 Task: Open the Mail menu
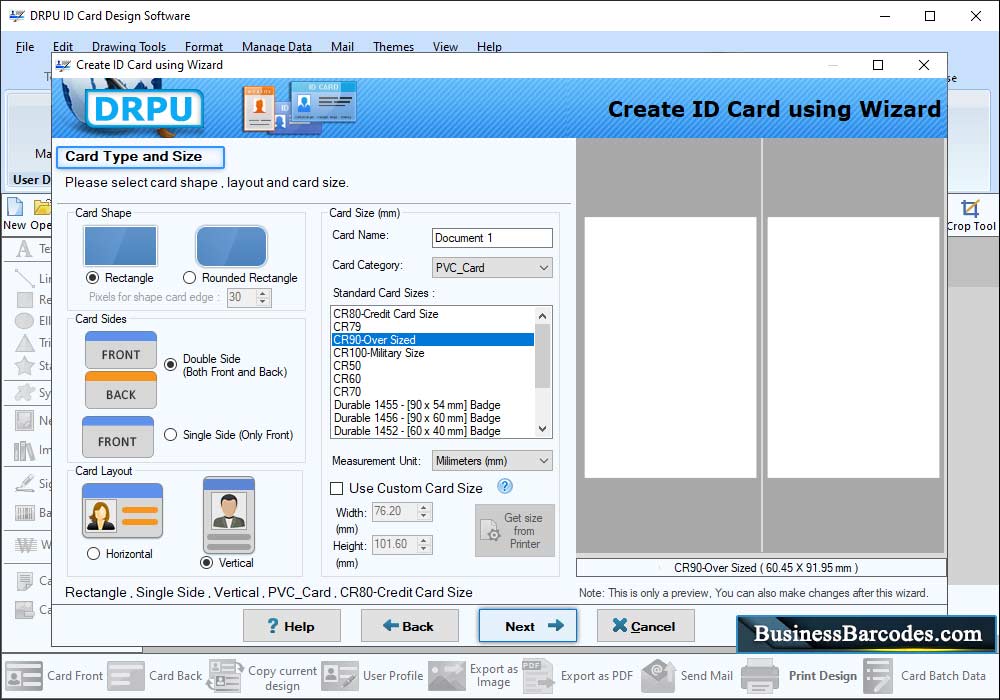click(x=342, y=47)
